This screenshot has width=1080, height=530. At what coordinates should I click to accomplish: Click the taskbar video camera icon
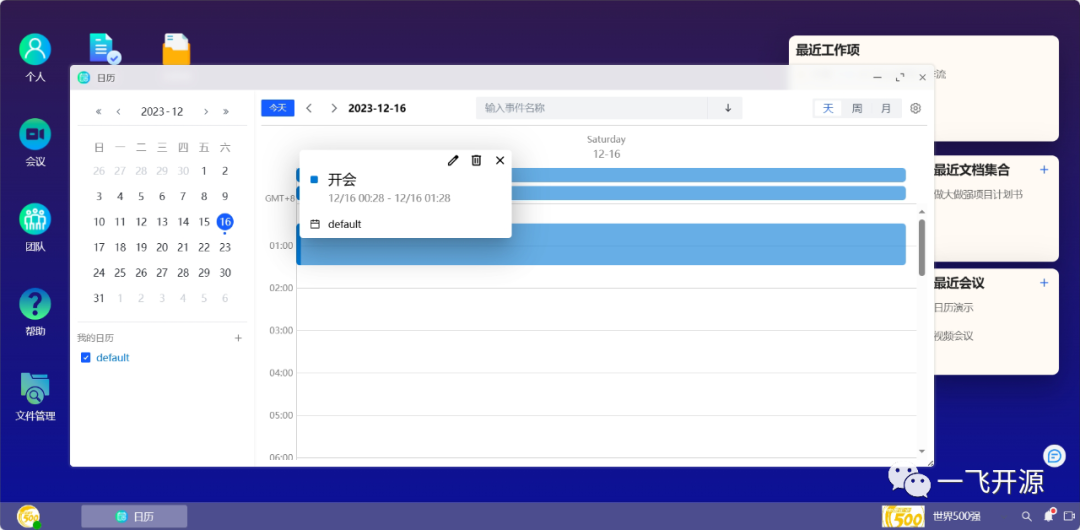(1070, 516)
